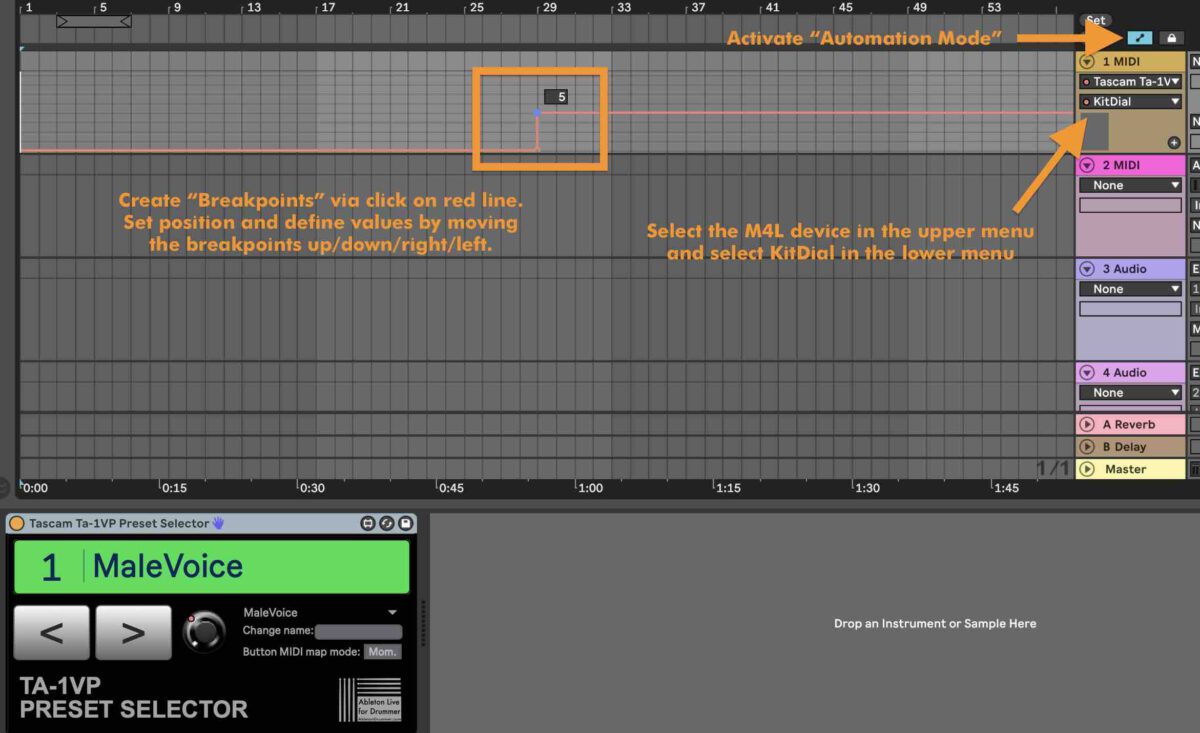
Task: Select the B Delay track name
Action: tap(1125, 447)
